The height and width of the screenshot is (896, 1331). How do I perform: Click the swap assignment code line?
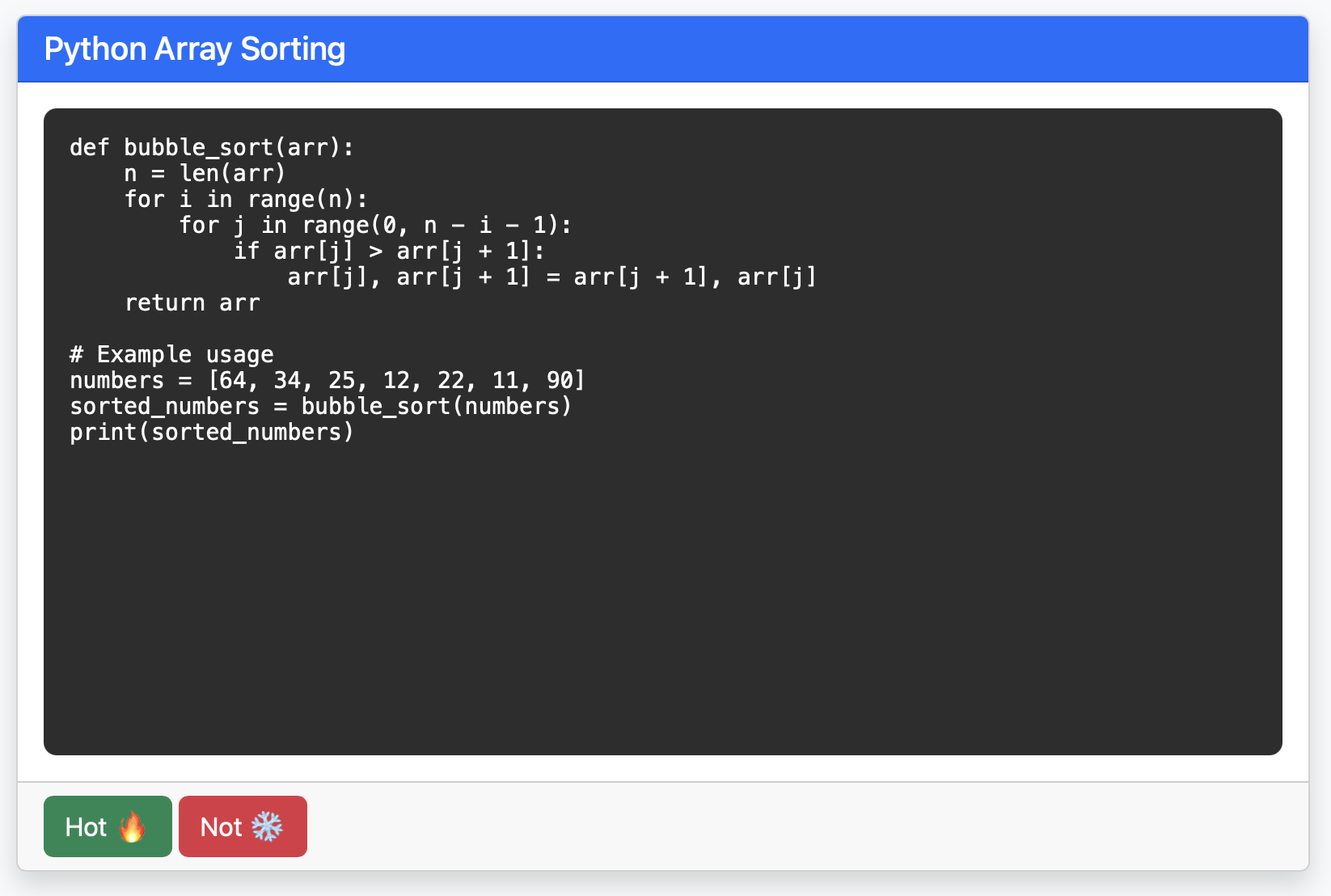(x=552, y=277)
